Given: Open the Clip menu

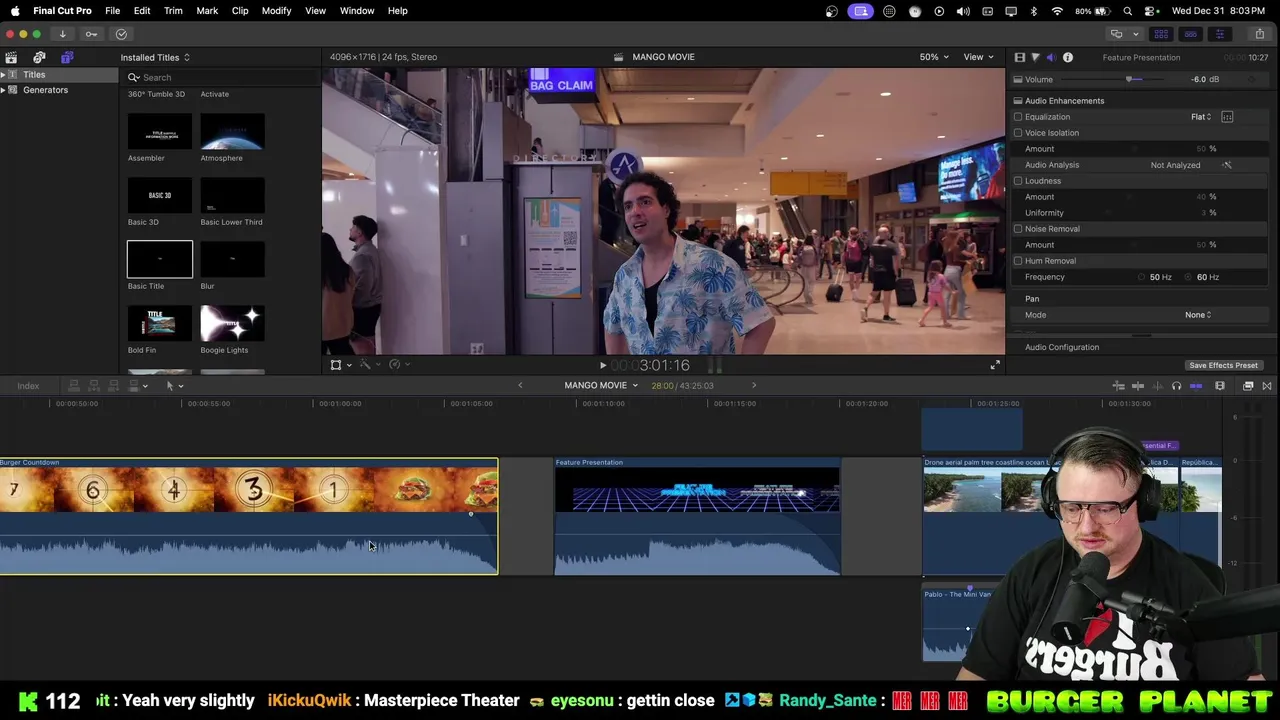Looking at the screenshot, I should (x=240, y=11).
